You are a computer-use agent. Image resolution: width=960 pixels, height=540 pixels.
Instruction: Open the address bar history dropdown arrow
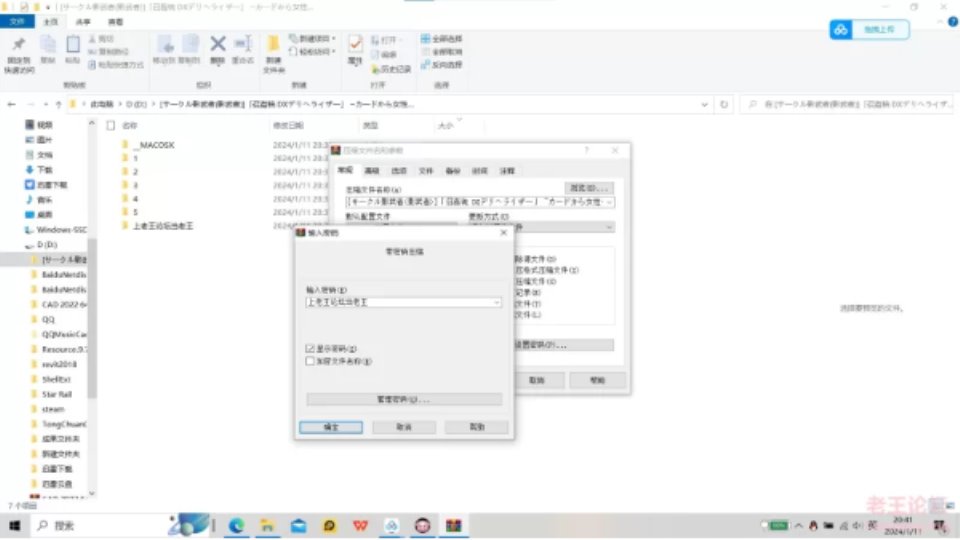tap(704, 105)
